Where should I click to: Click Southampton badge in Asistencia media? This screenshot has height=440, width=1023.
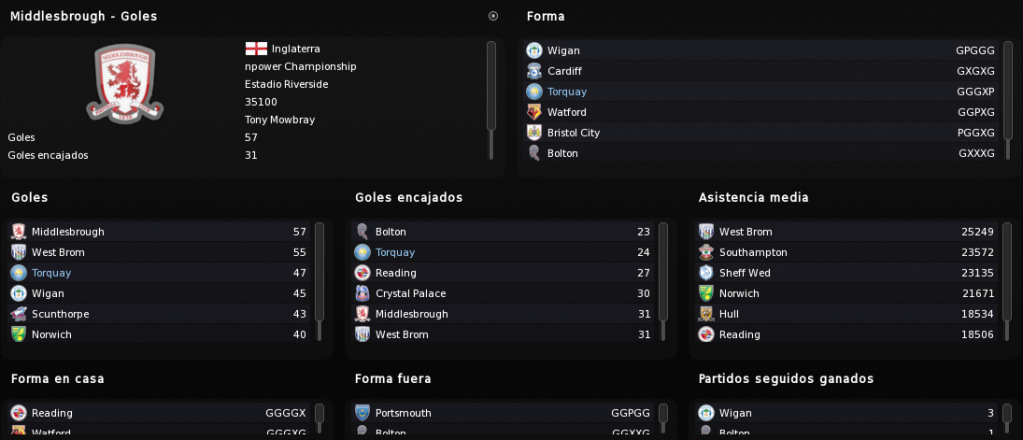(x=706, y=252)
